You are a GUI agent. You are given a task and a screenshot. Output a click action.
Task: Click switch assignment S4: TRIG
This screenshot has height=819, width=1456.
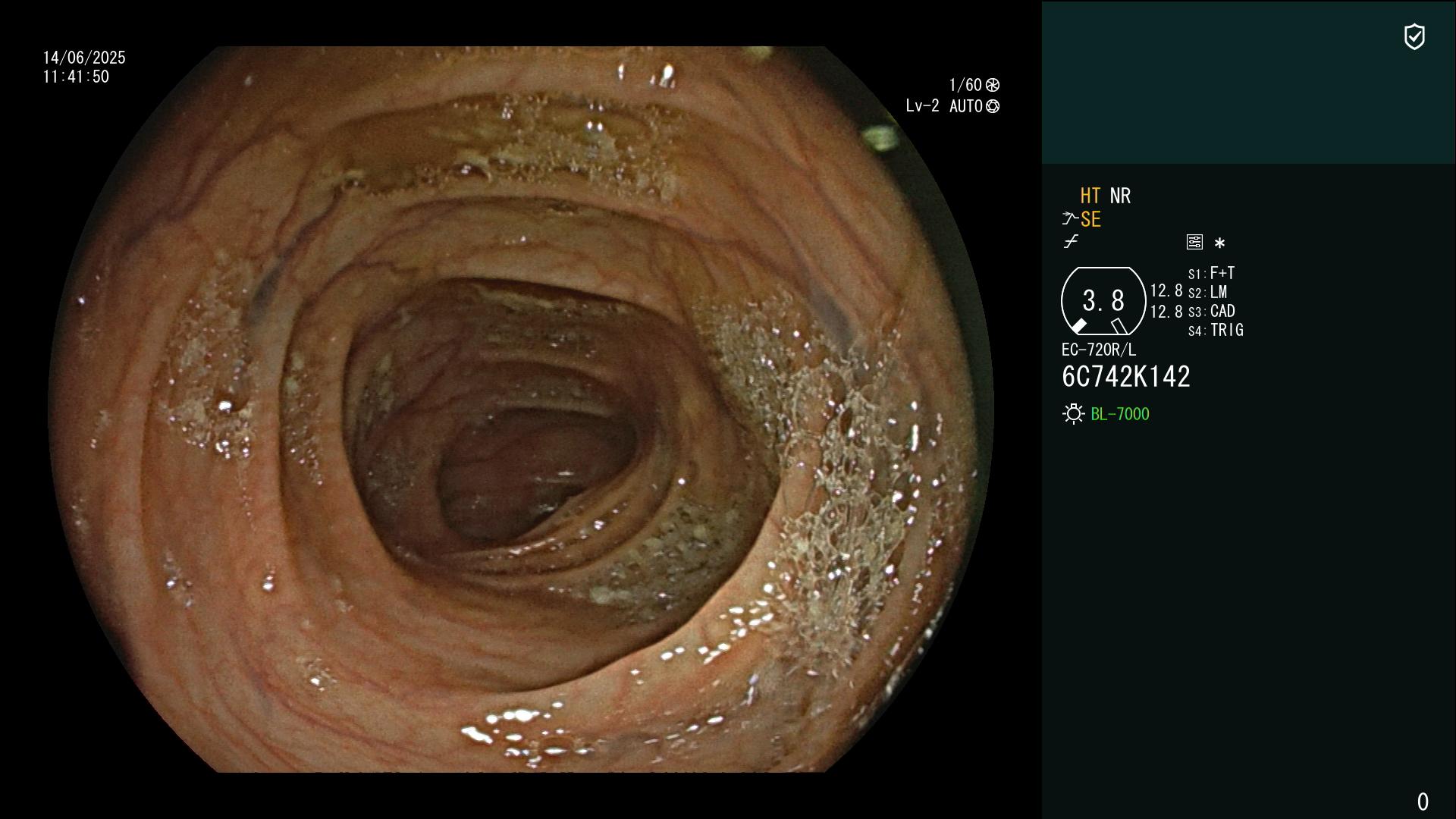click(x=1216, y=331)
